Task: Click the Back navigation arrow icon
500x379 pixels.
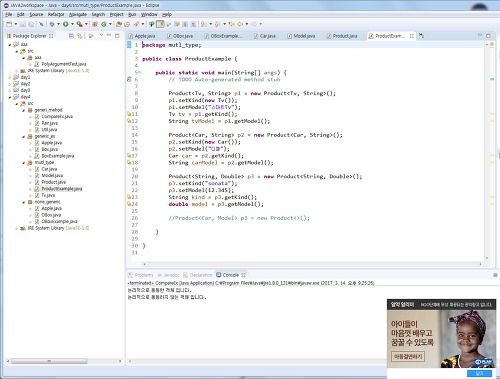Action: click(240, 24)
